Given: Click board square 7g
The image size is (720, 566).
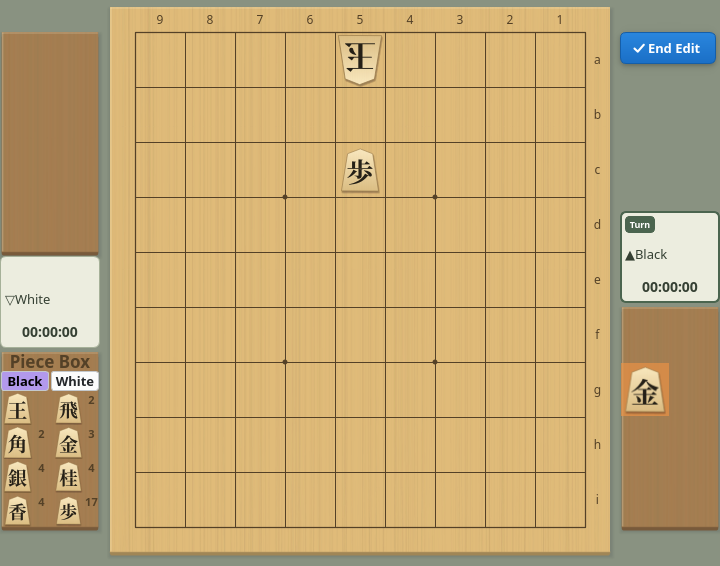Looking at the screenshot, I should coord(260,390).
